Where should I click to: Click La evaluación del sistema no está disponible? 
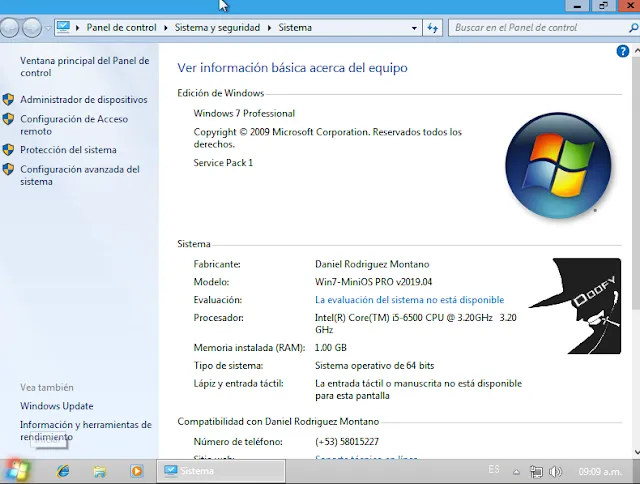click(x=409, y=300)
